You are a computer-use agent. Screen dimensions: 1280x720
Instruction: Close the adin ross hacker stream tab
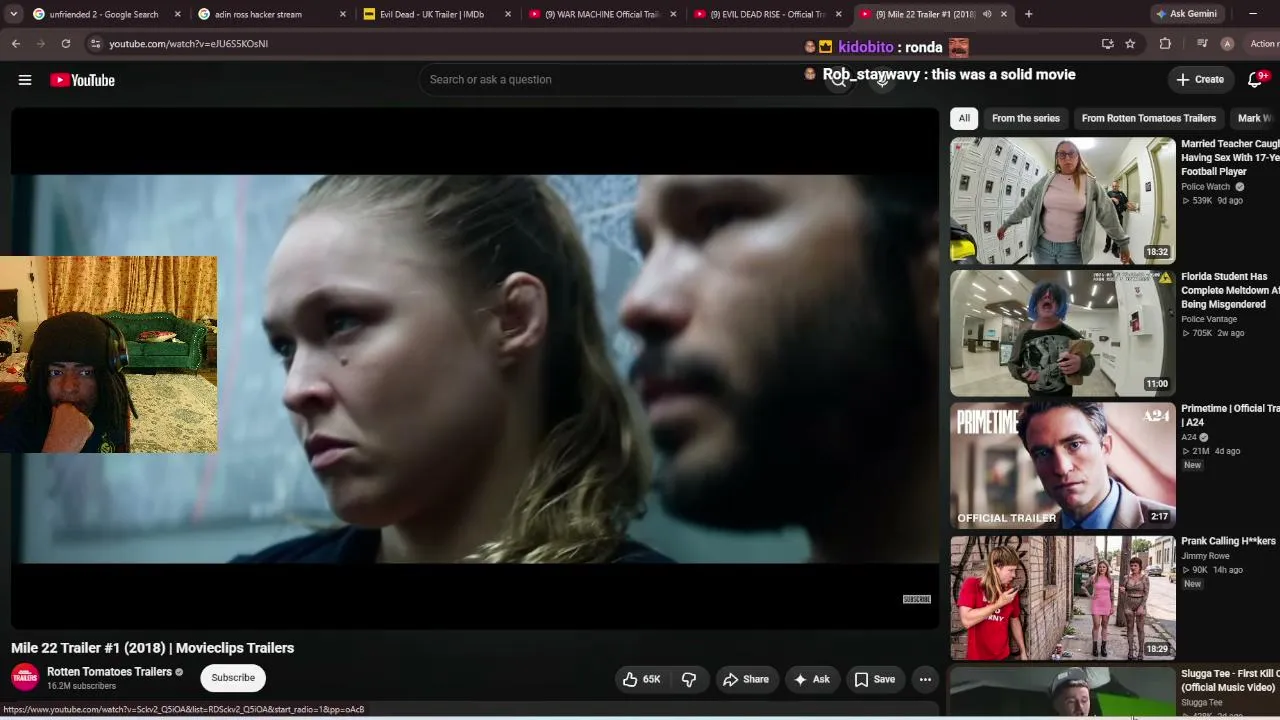click(342, 14)
